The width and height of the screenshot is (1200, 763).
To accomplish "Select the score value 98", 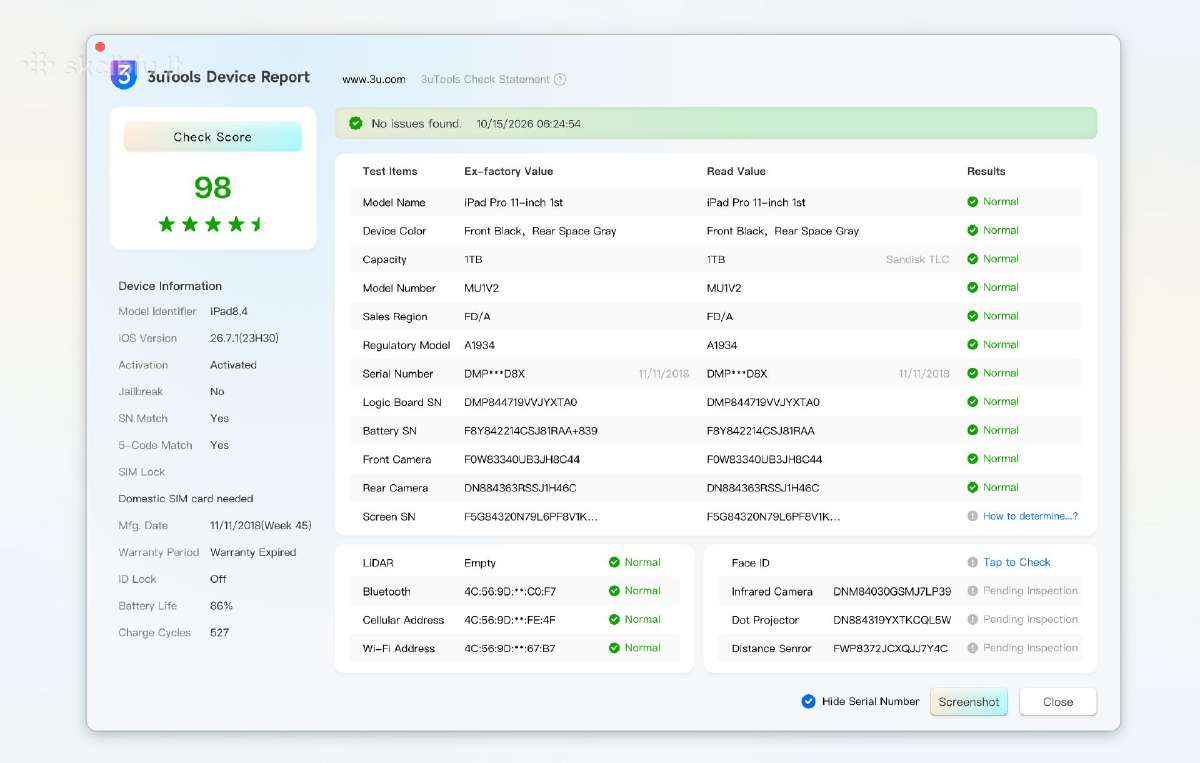I will (x=213, y=188).
